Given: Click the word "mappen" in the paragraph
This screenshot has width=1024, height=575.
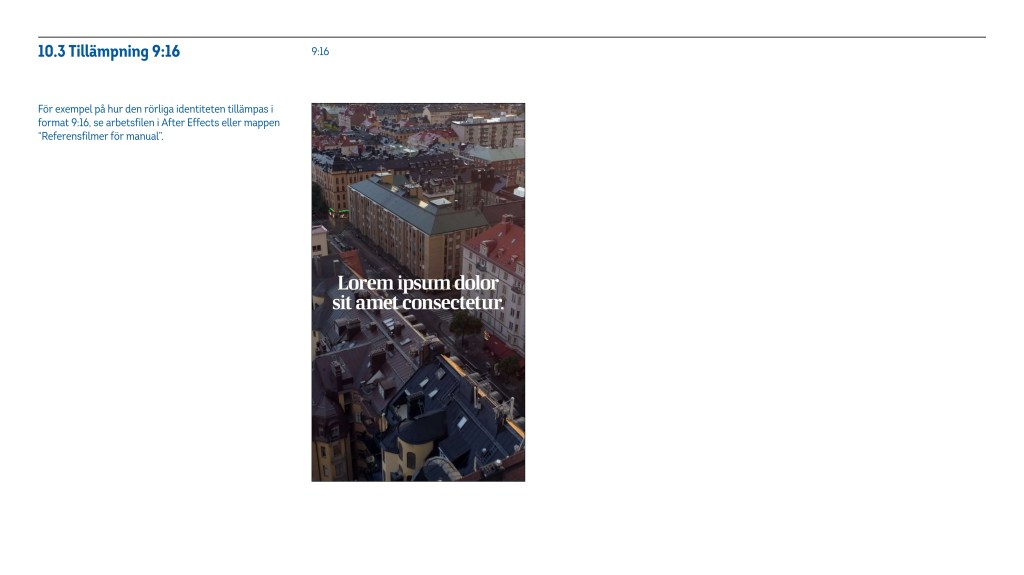Looking at the screenshot, I should point(261,122).
